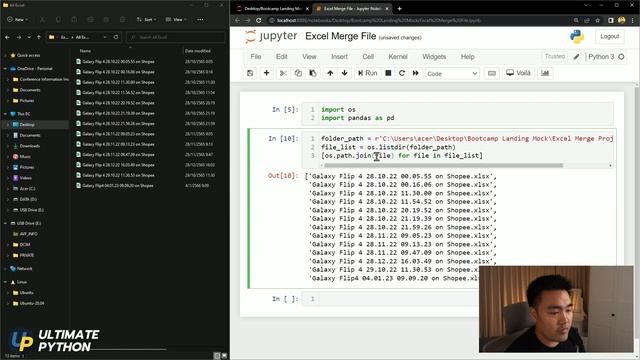Open the Sort dropdown in File Explorer
The image size is (640, 360).
(x=146, y=20)
